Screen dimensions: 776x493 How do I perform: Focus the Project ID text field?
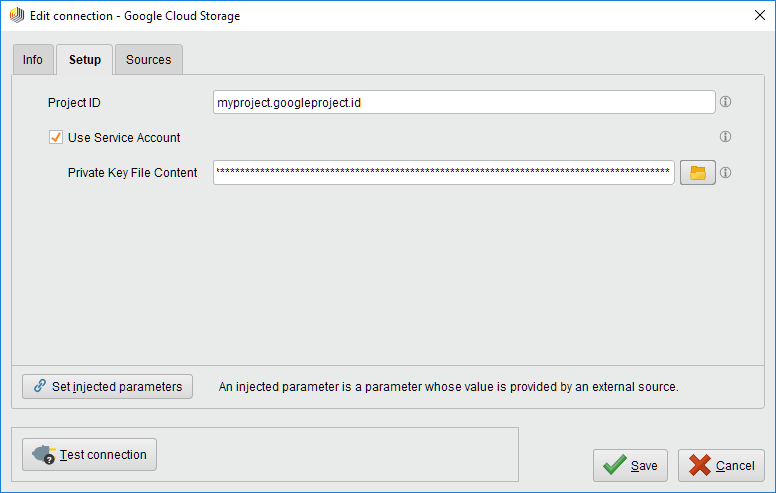pos(464,102)
